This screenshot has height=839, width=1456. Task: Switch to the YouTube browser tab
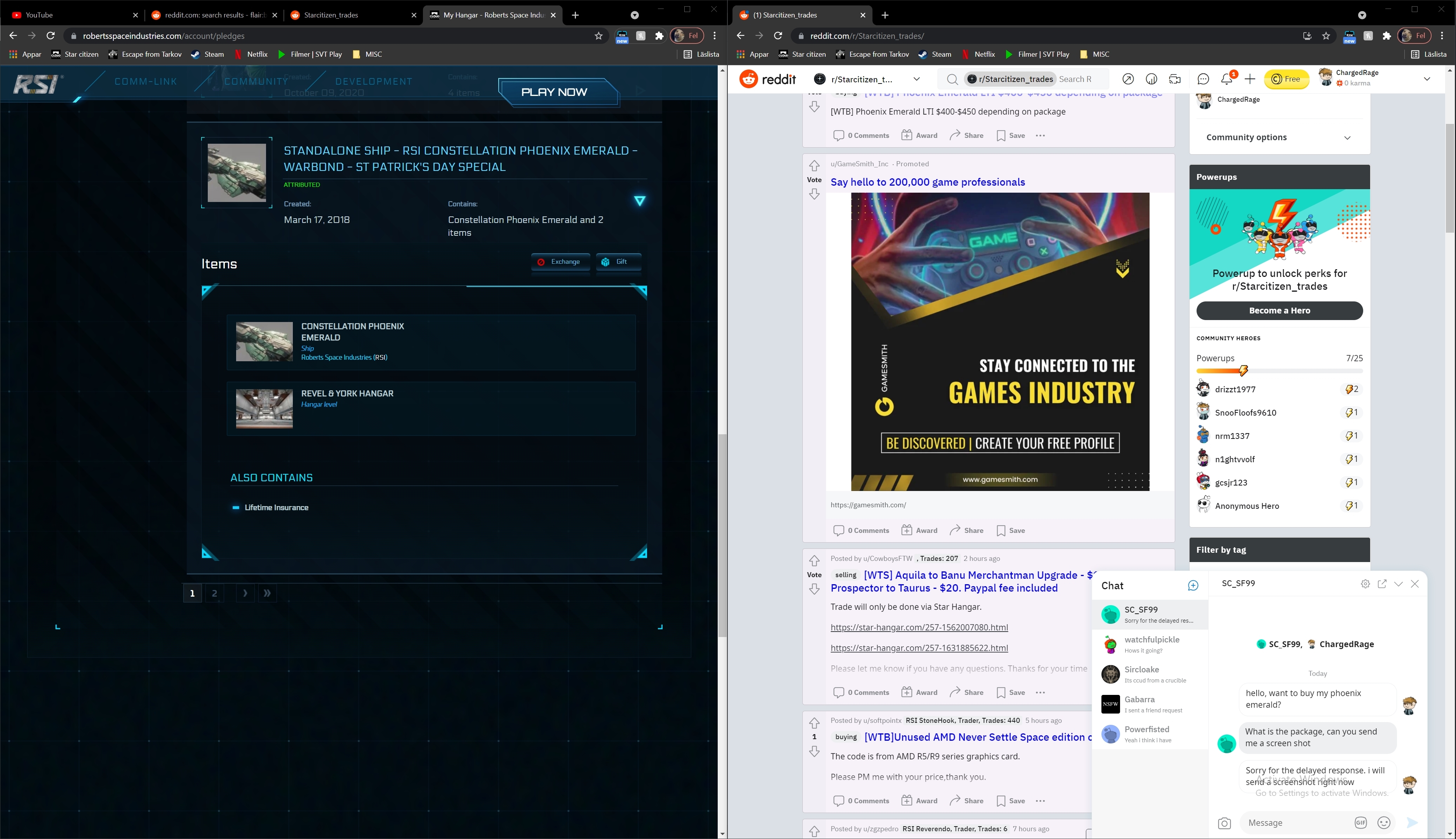39,15
